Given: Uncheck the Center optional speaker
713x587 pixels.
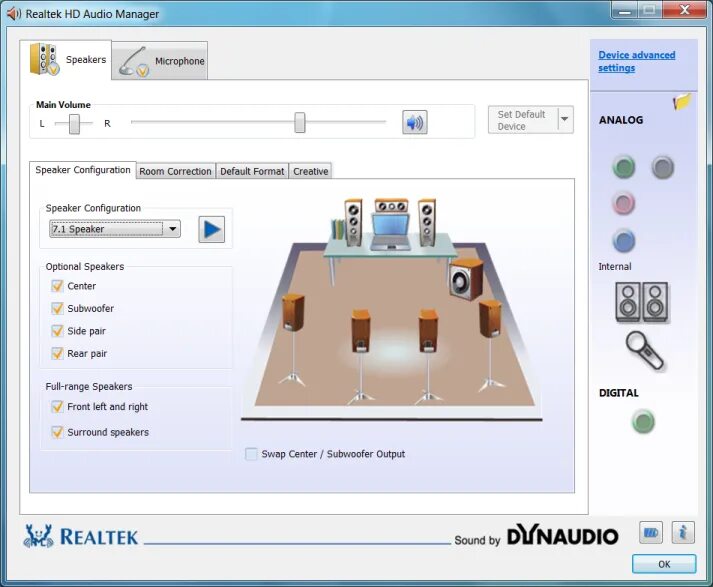Looking at the screenshot, I should (57, 286).
